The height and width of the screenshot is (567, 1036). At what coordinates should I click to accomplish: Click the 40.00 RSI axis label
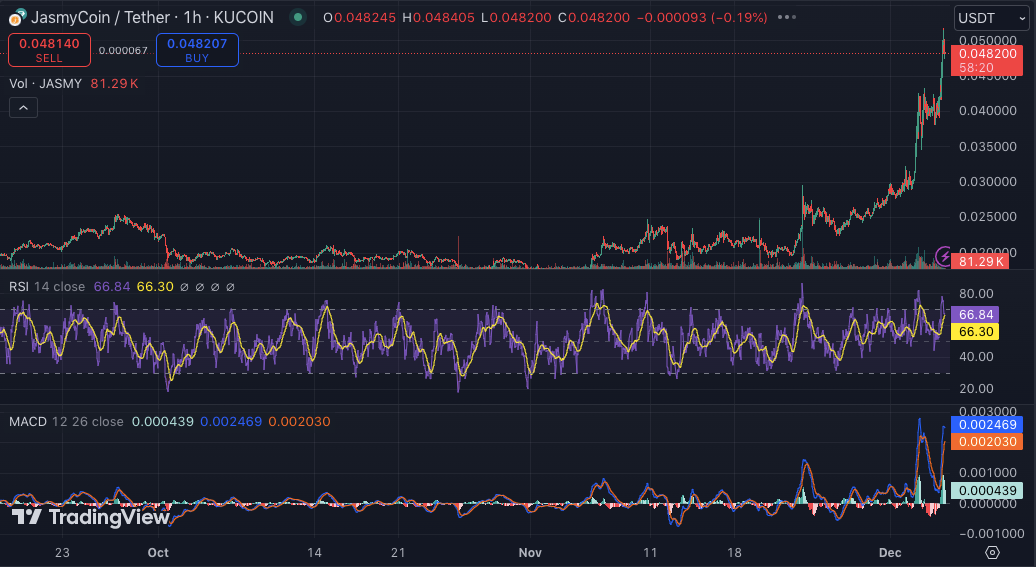tap(977, 357)
